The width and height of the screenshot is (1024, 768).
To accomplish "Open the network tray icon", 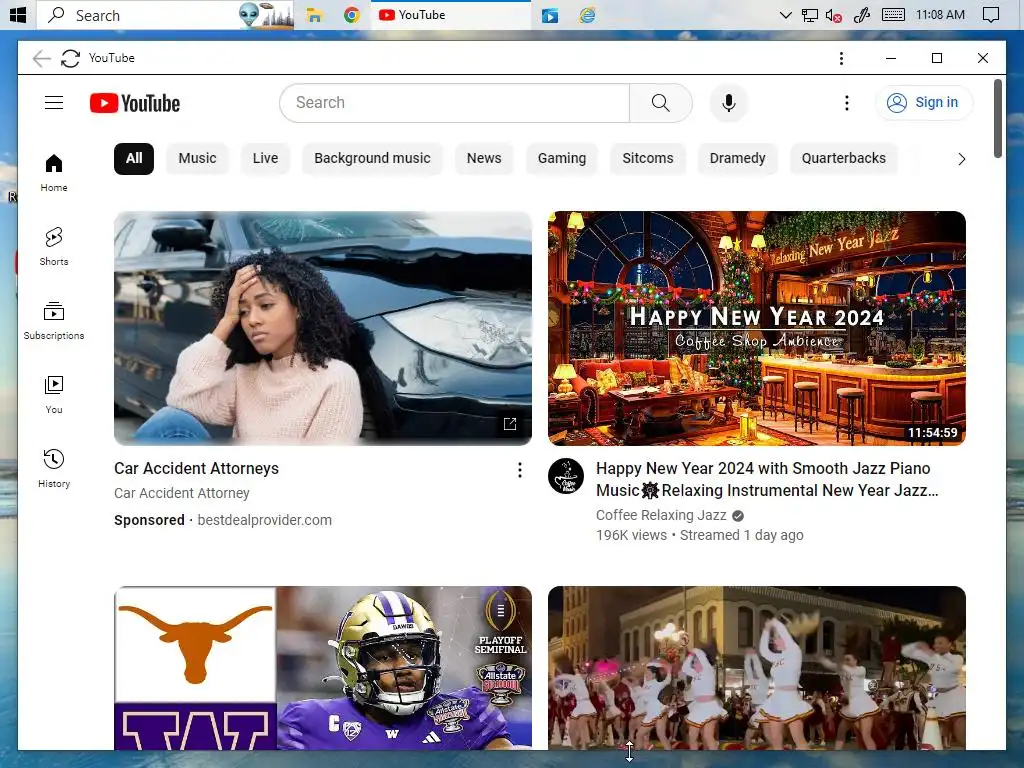I will coord(810,15).
